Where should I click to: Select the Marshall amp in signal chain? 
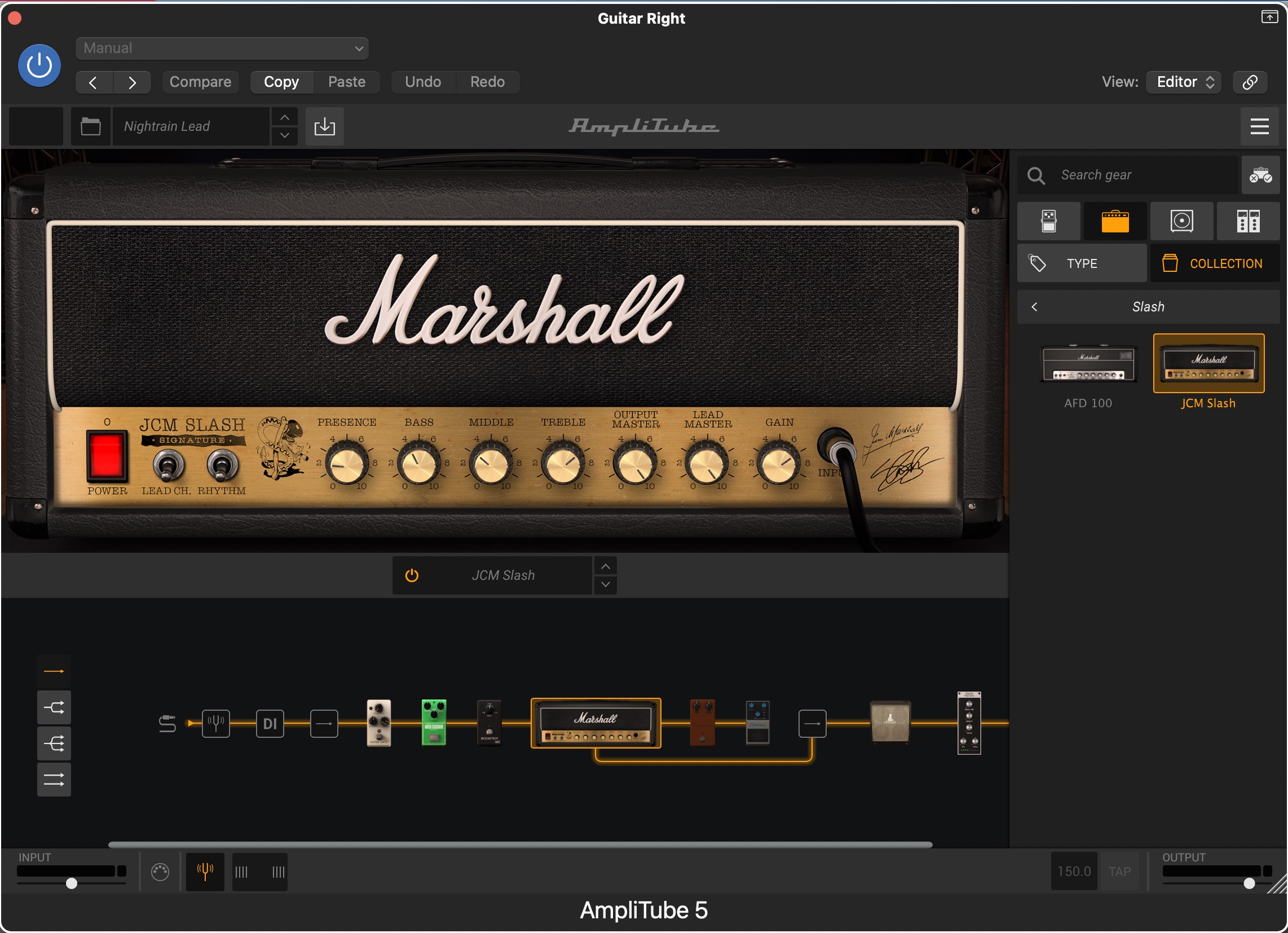(596, 723)
